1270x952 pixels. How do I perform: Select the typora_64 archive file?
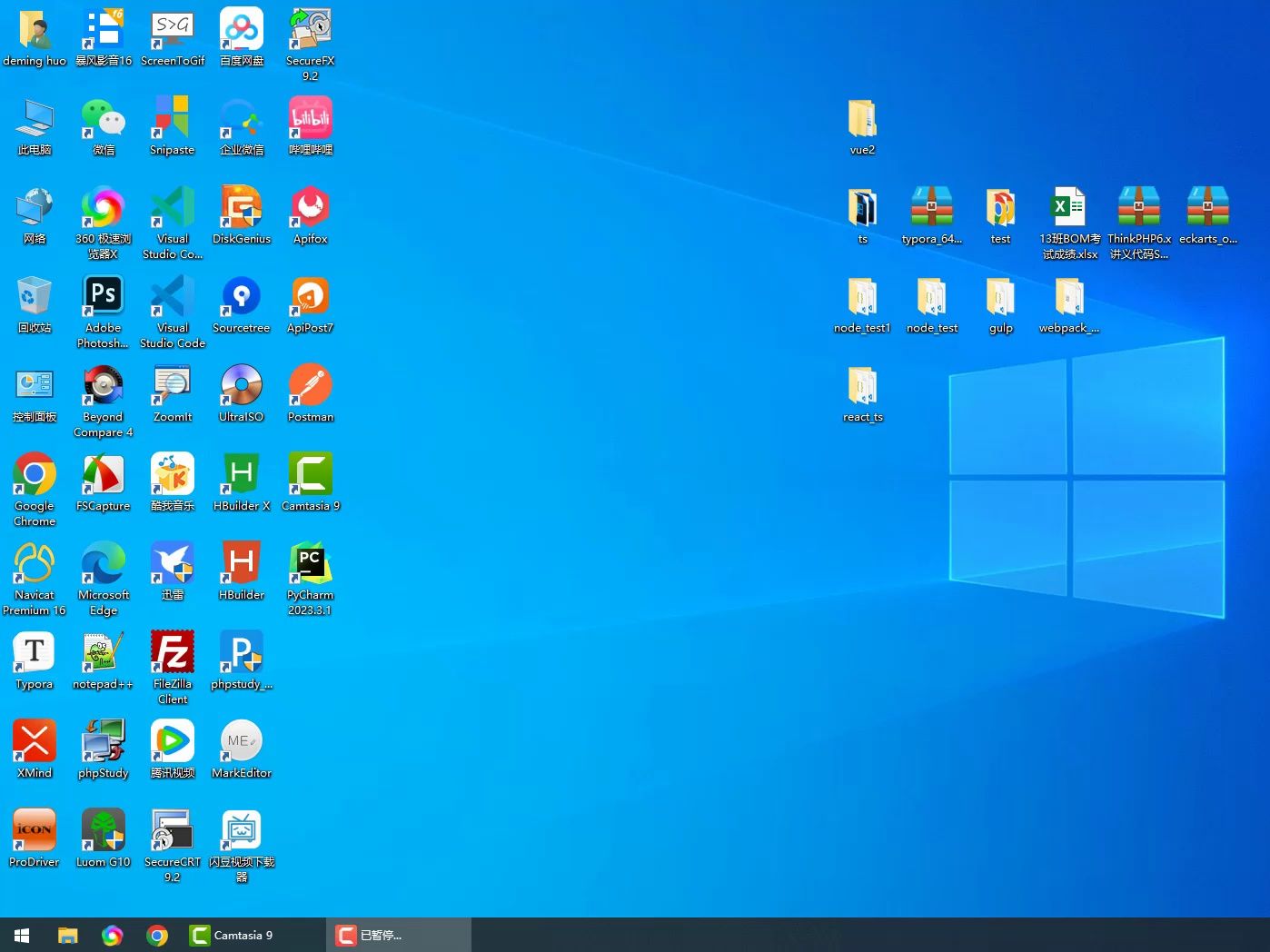tap(931, 216)
